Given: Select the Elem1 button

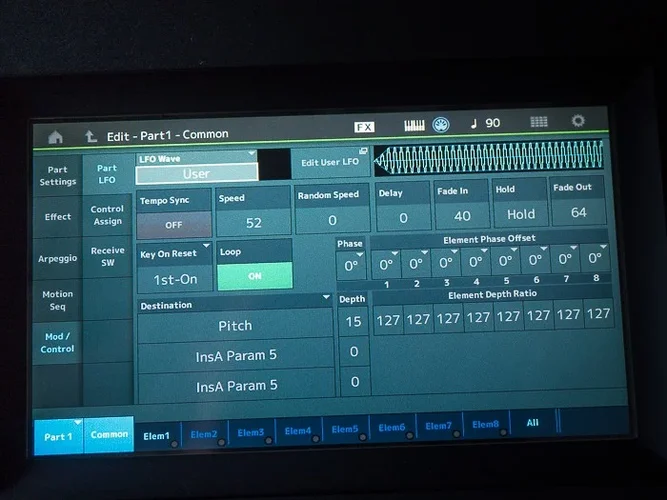Looking at the screenshot, I should point(157,436).
